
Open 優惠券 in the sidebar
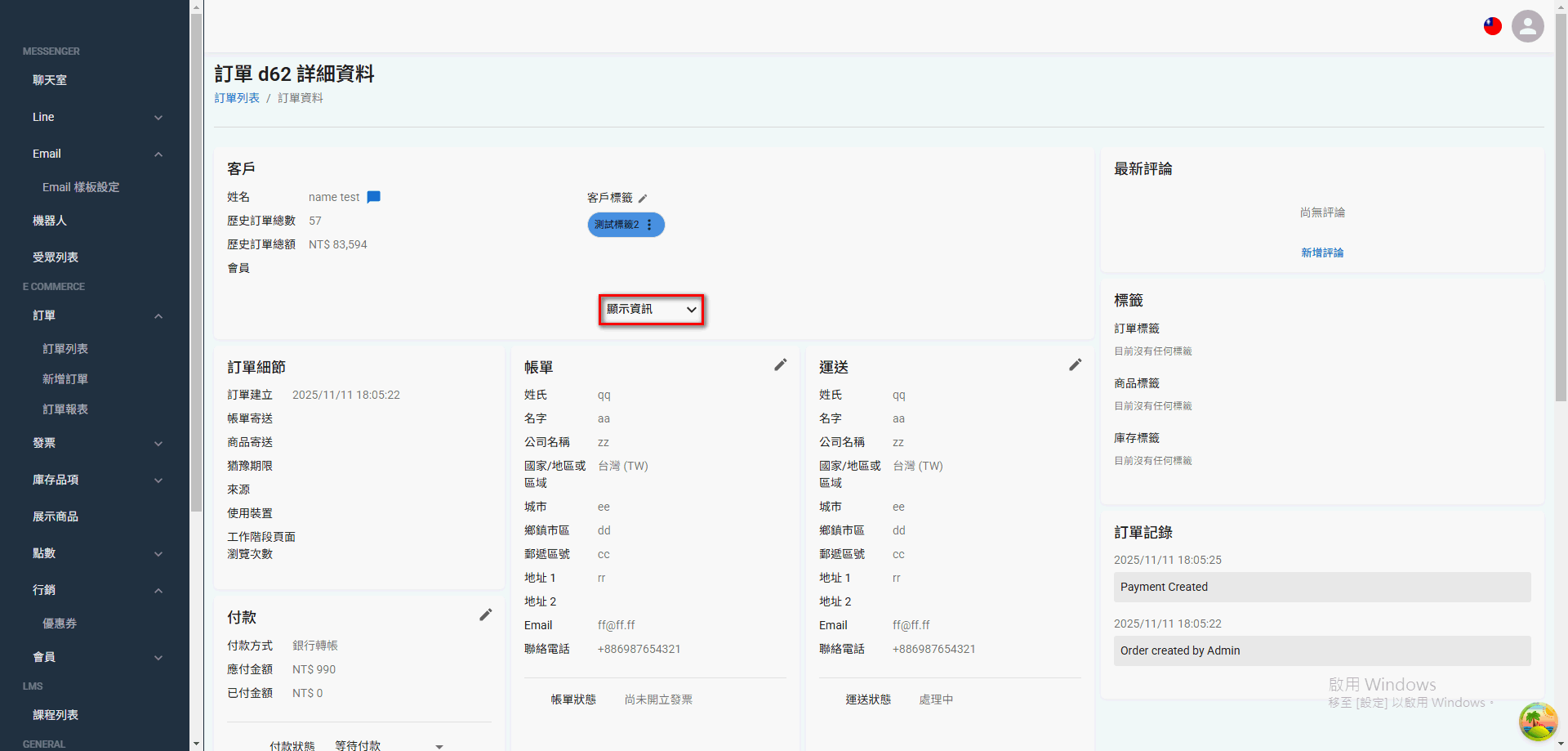coord(60,624)
